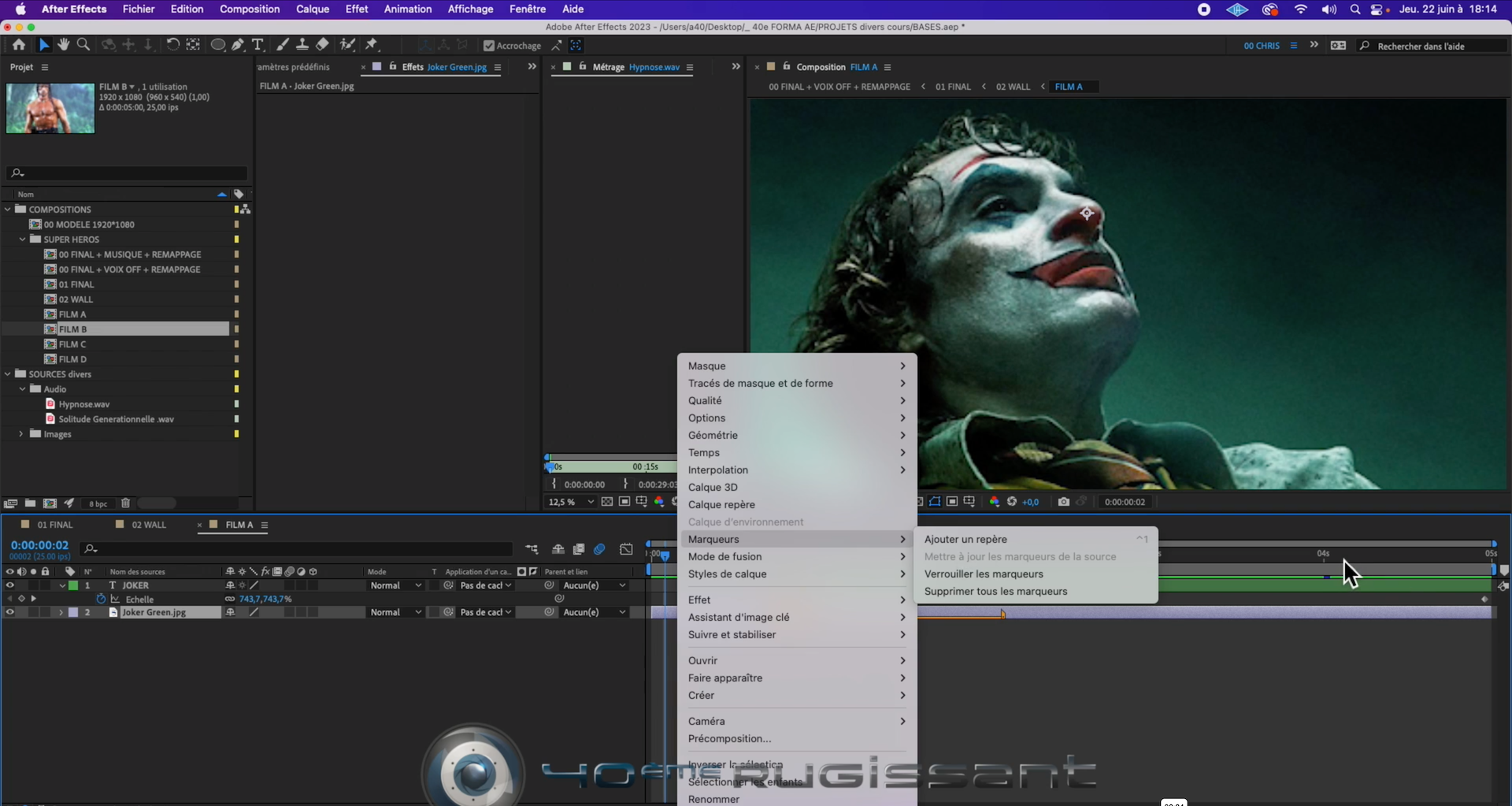This screenshot has width=1512, height=806.
Task: Expand the Images folder
Action: click(x=21, y=434)
